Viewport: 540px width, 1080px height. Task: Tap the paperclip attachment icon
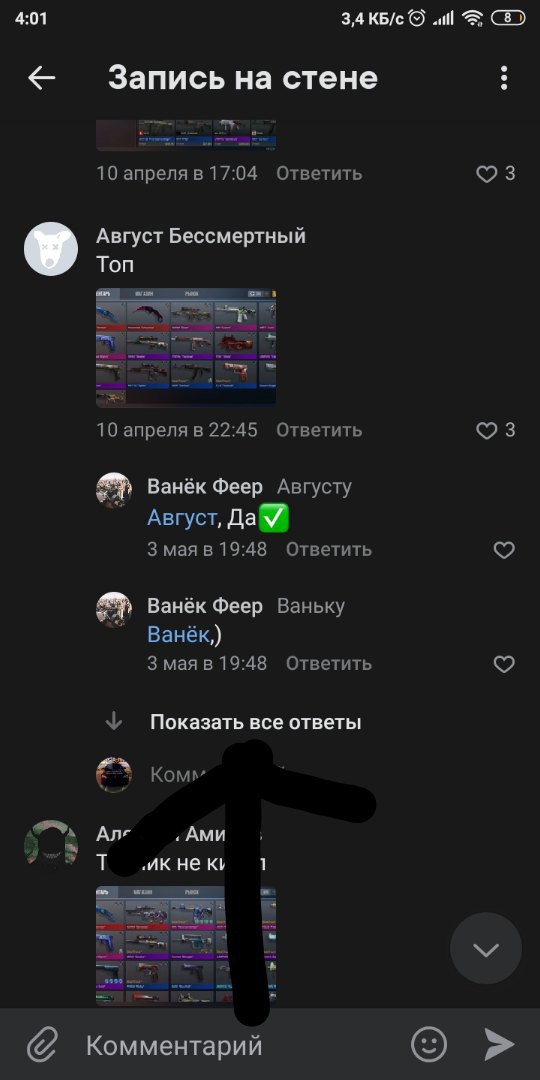[41, 1045]
